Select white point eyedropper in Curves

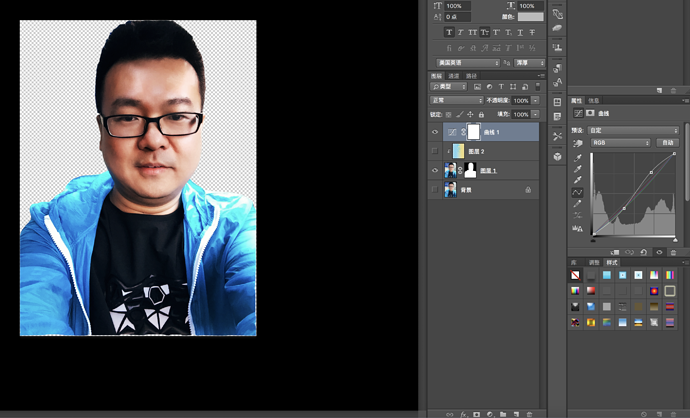(x=578, y=180)
